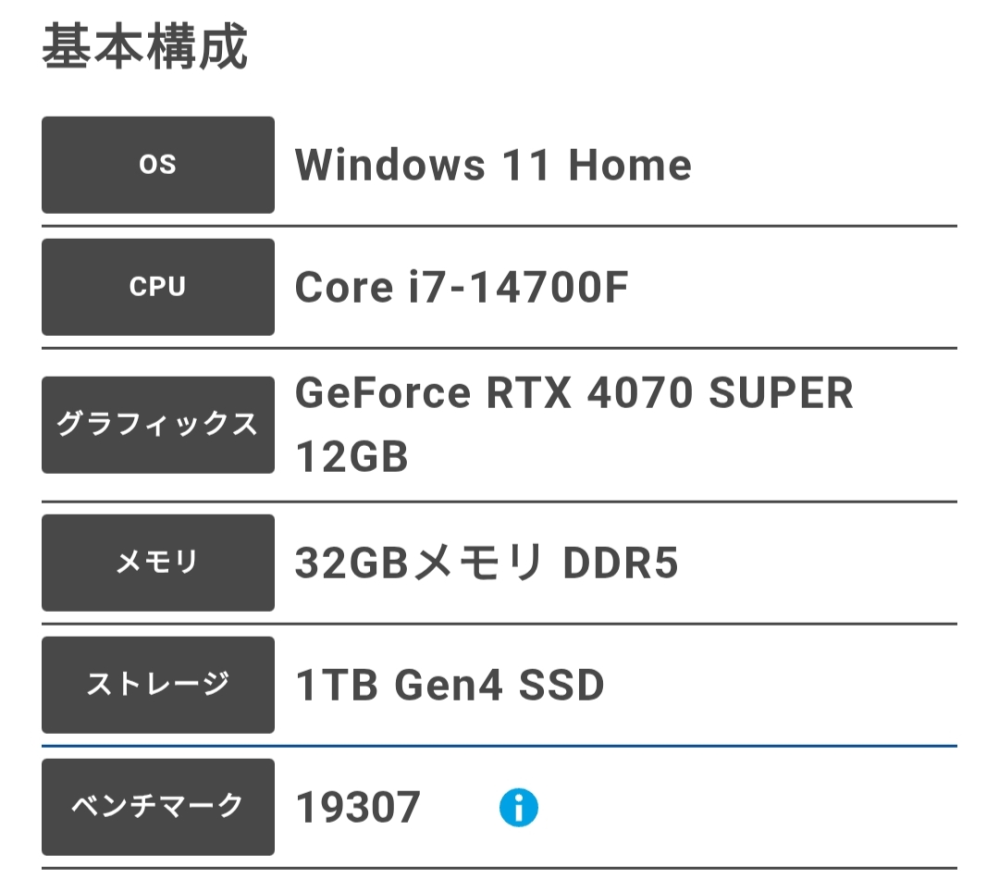
Task: Click the 12GB VRAM text
Action: click(351, 457)
